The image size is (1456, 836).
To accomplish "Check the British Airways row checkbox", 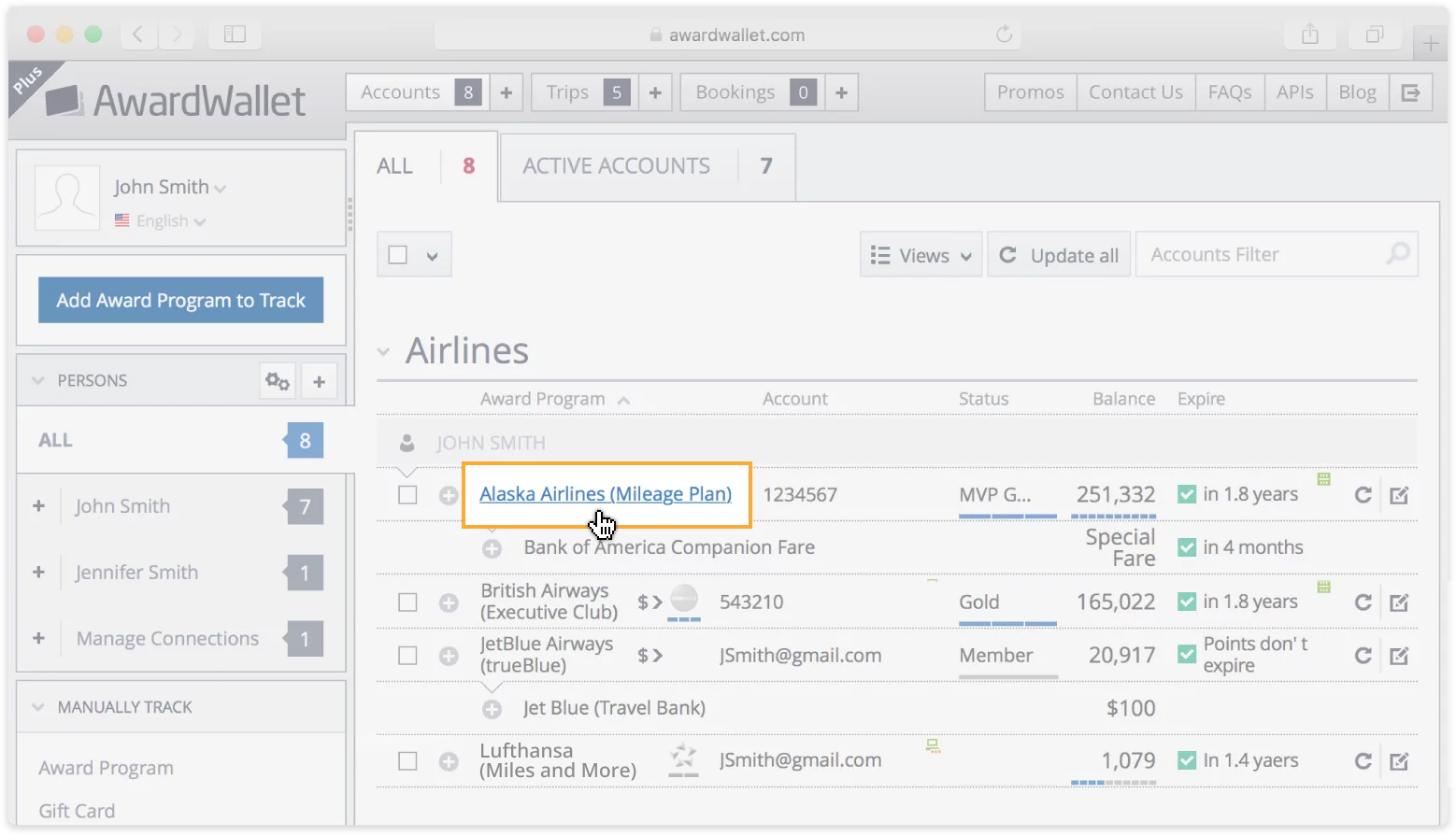I will (x=407, y=602).
